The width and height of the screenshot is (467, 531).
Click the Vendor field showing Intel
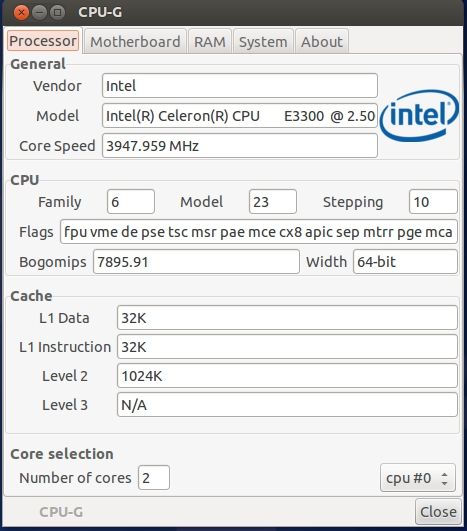240,86
